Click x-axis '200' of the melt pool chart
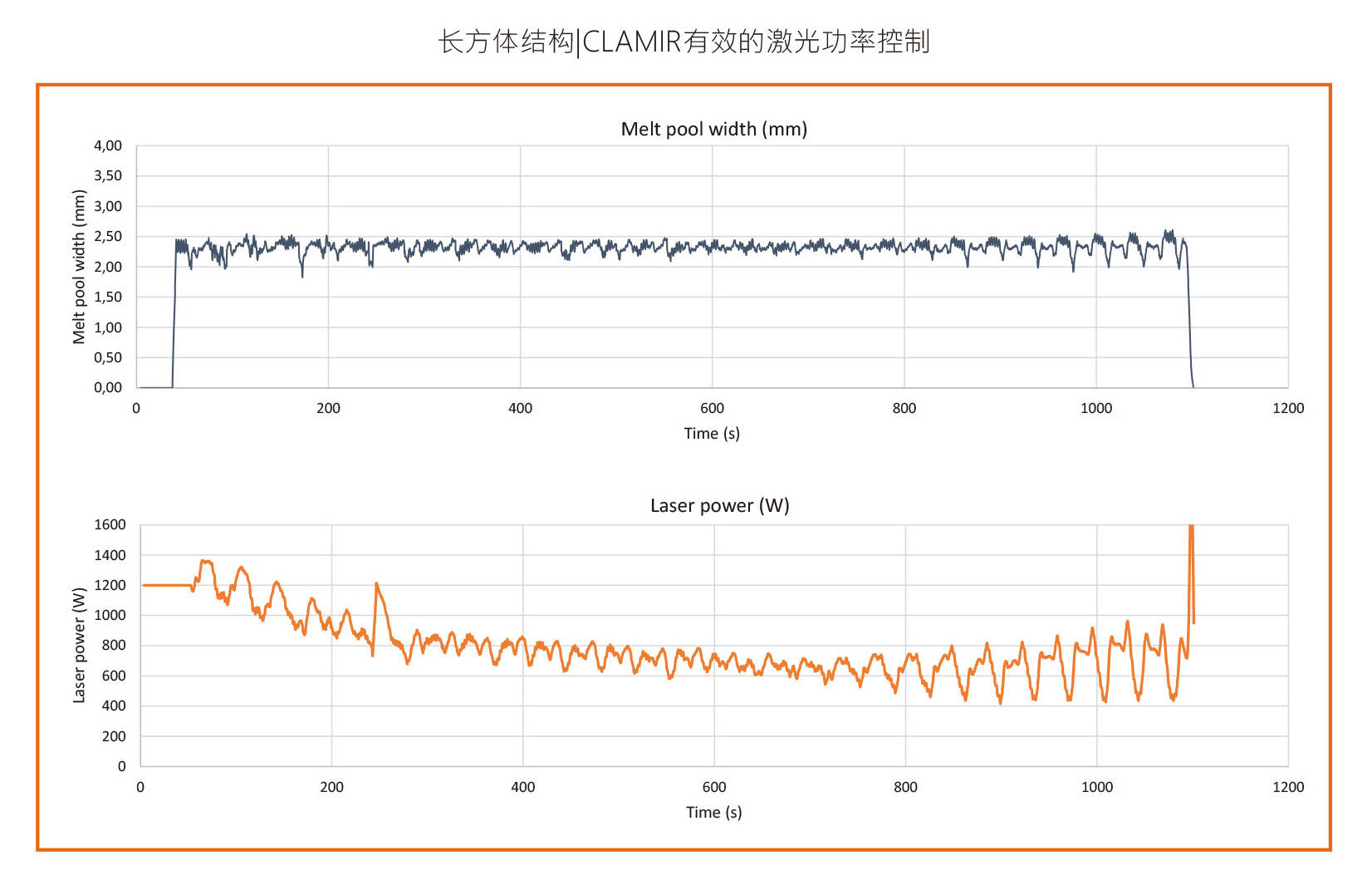The width and height of the screenshot is (1372, 875). click(328, 408)
